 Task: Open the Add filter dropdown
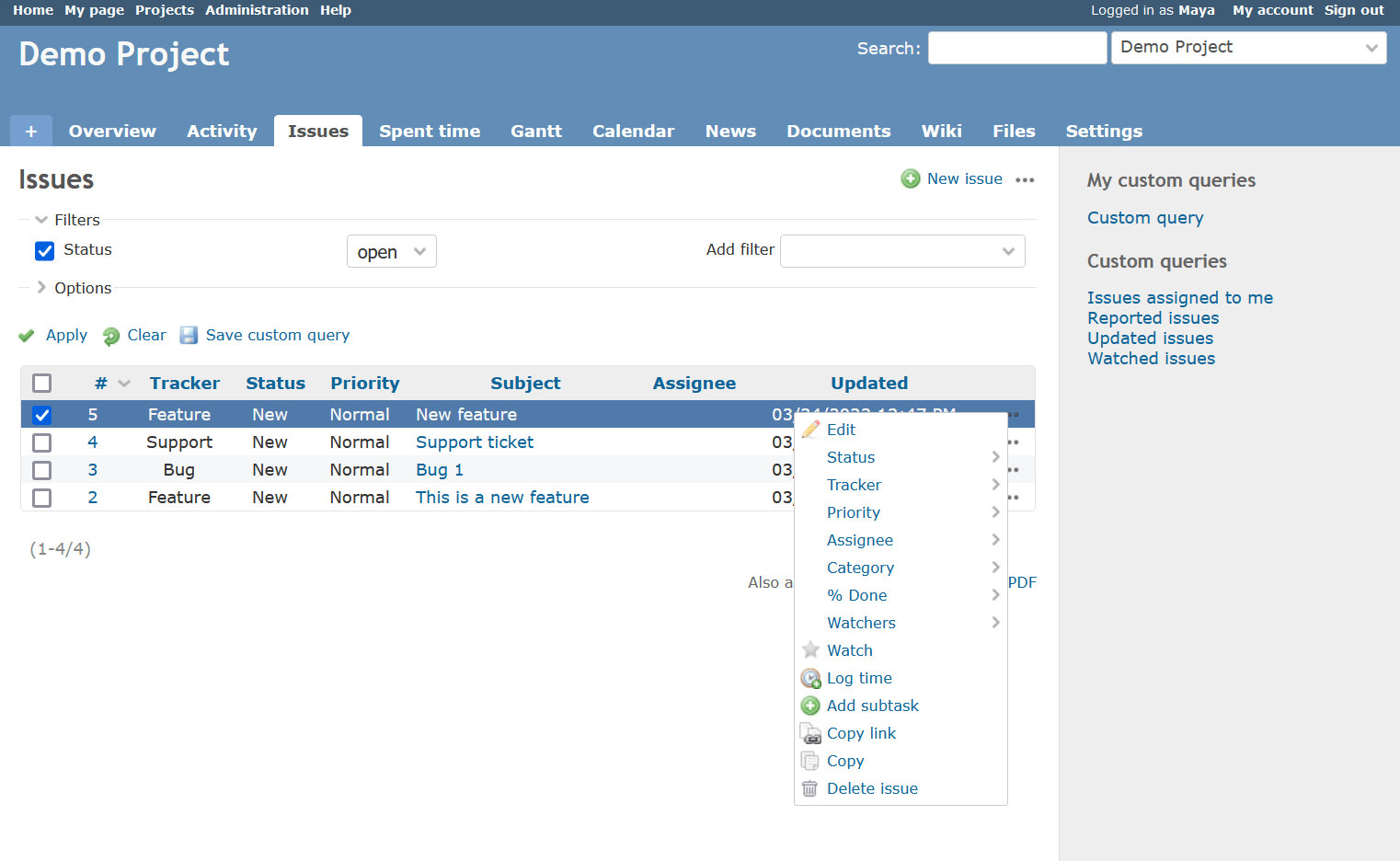click(901, 250)
